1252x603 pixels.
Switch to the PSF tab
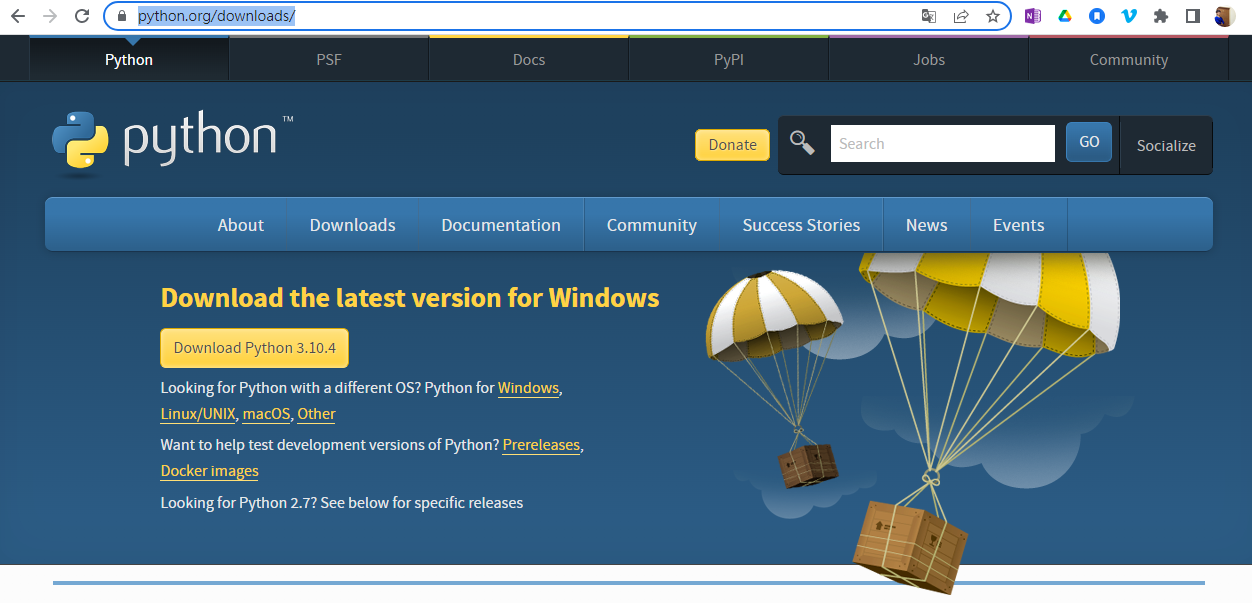[329, 59]
